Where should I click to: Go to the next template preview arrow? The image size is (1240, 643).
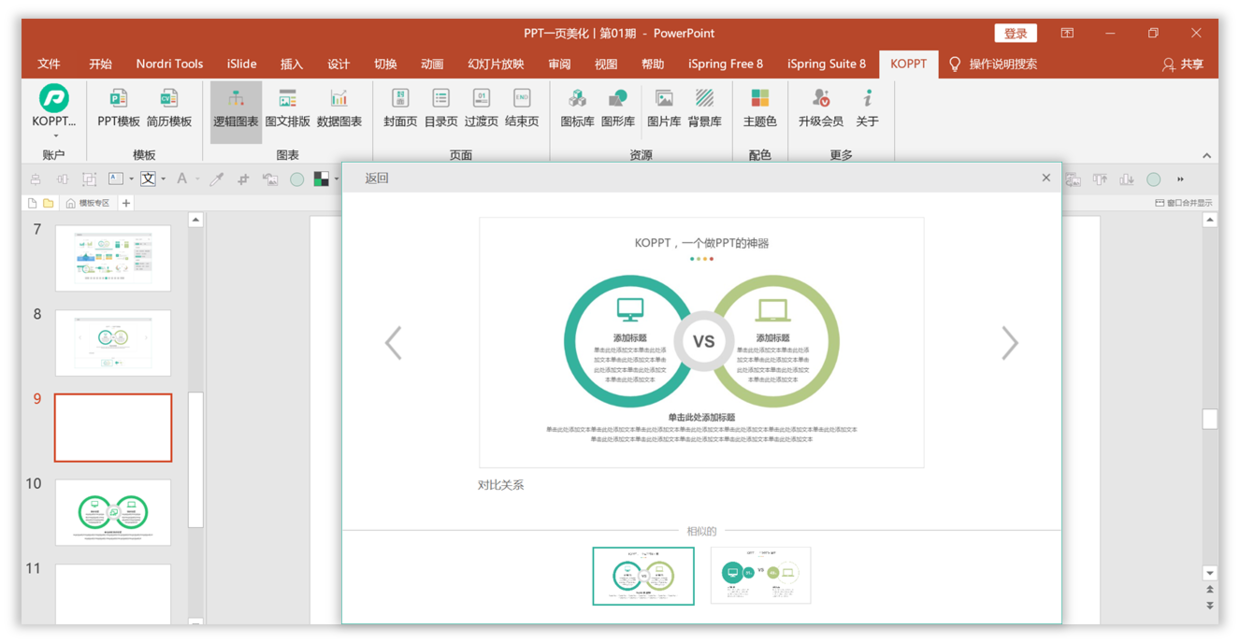tap(1009, 343)
